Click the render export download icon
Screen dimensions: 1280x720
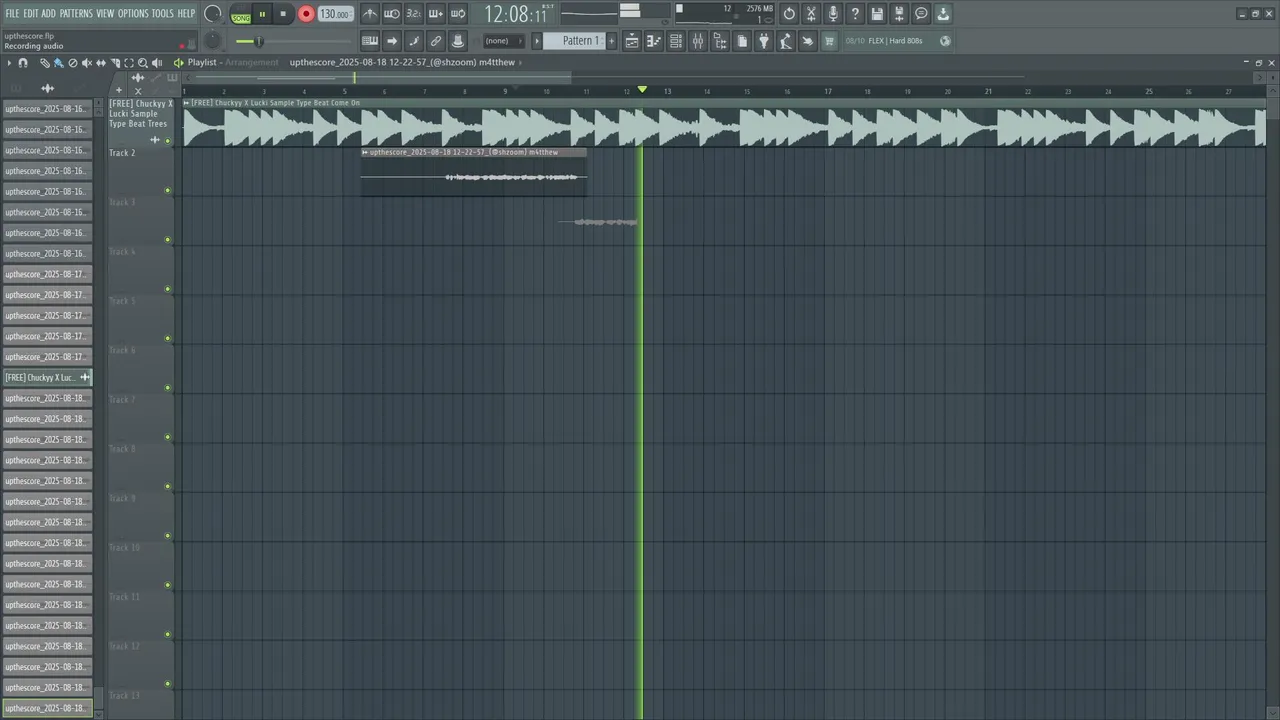pyautogui.click(x=943, y=14)
